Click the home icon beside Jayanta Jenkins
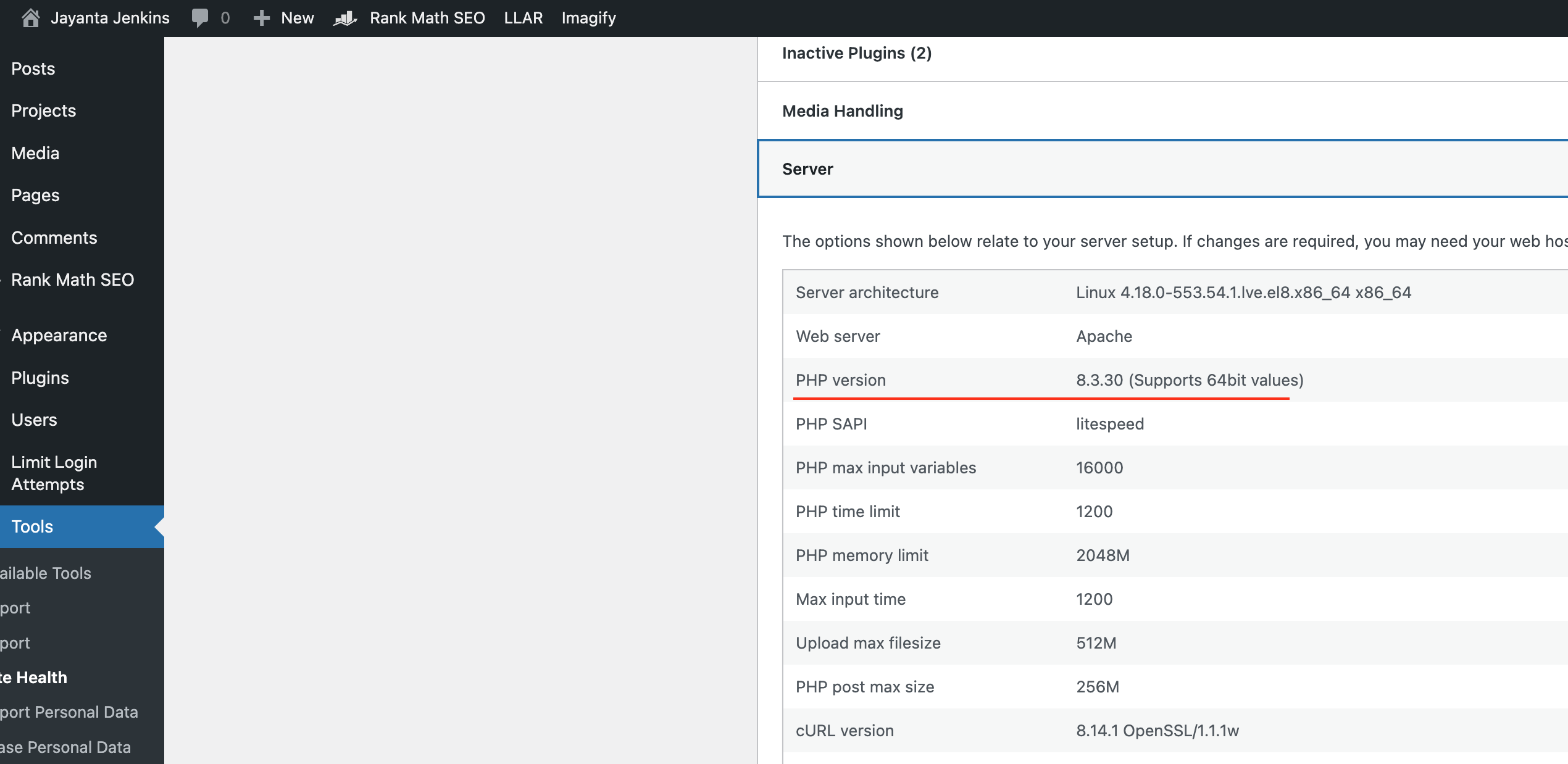Screen dimensions: 1568x764 pyautogui.click(x=31, y=18)
